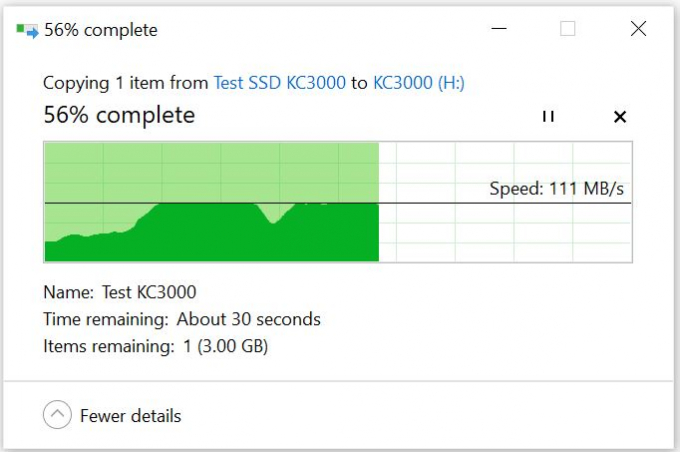This screenshot has height=452, width=680.
Task: Pause the file copy operation
Action: [x=548, y=116]
